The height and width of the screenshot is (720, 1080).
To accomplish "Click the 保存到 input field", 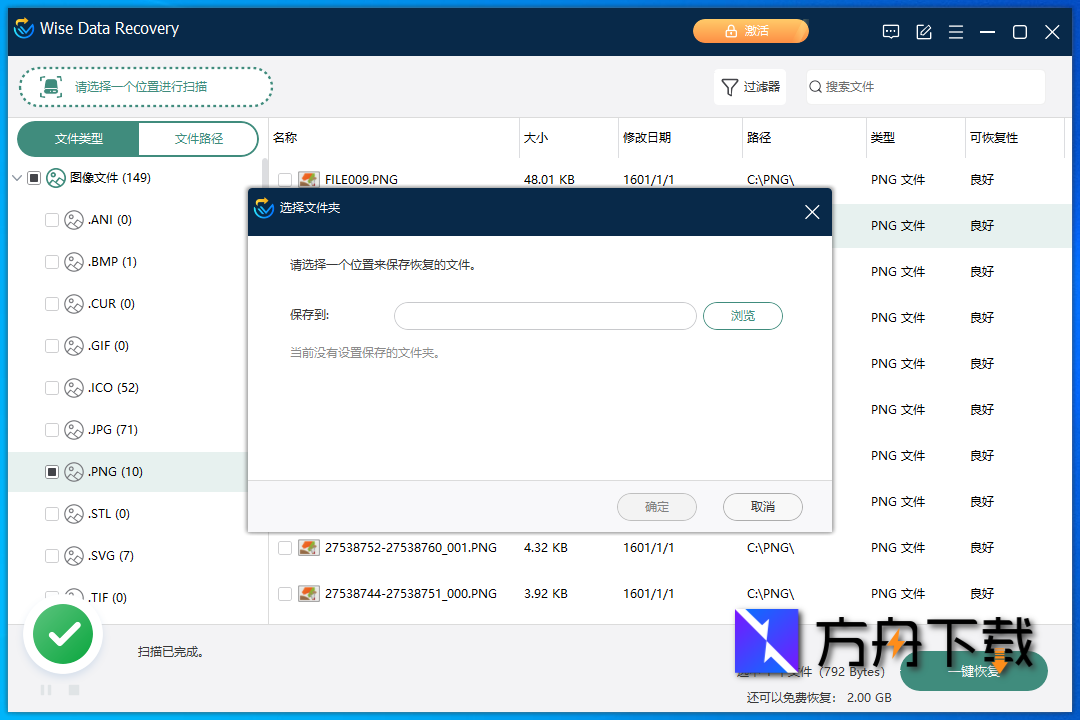I will [545, 315].
